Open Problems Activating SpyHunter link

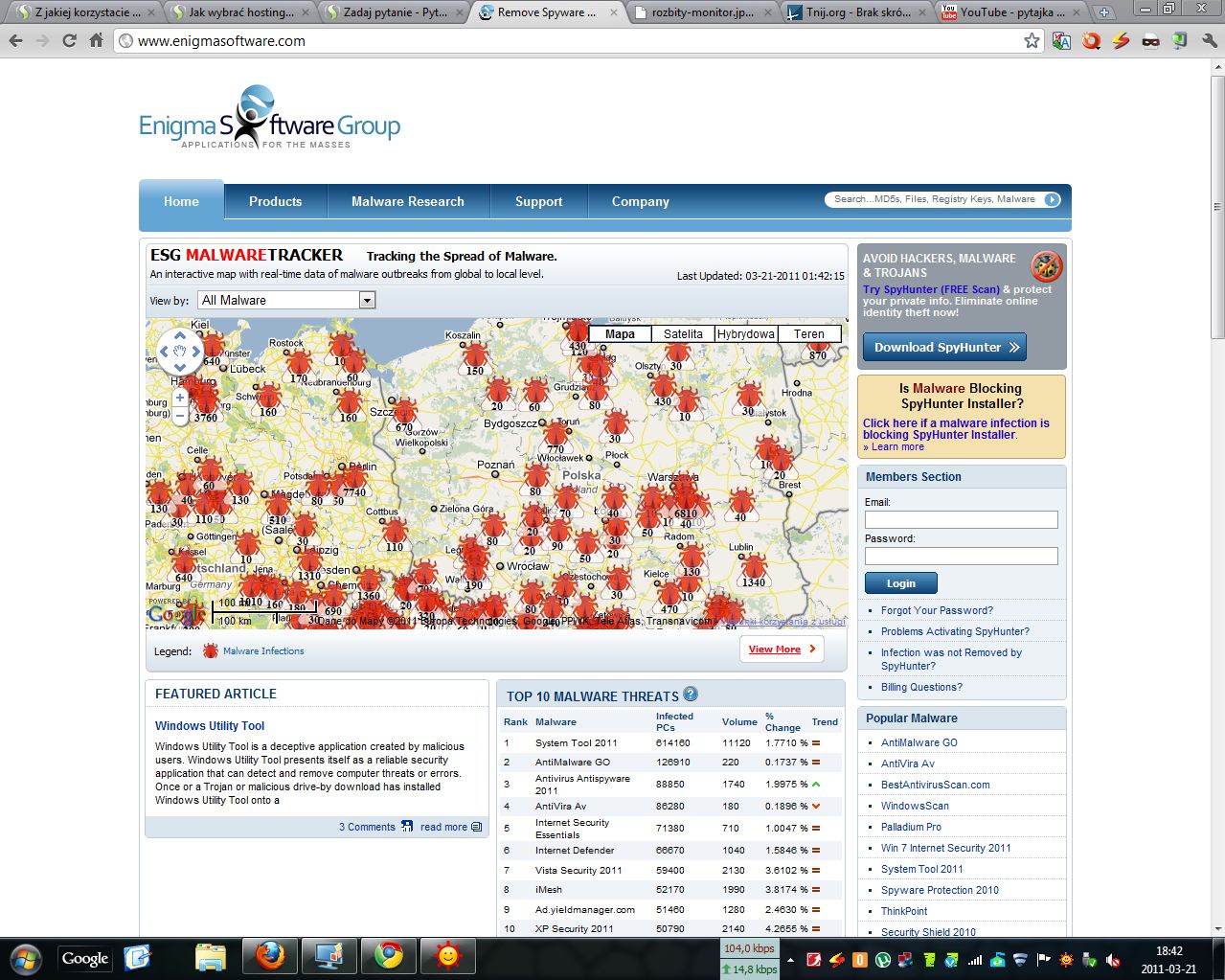tap(955, 631)
